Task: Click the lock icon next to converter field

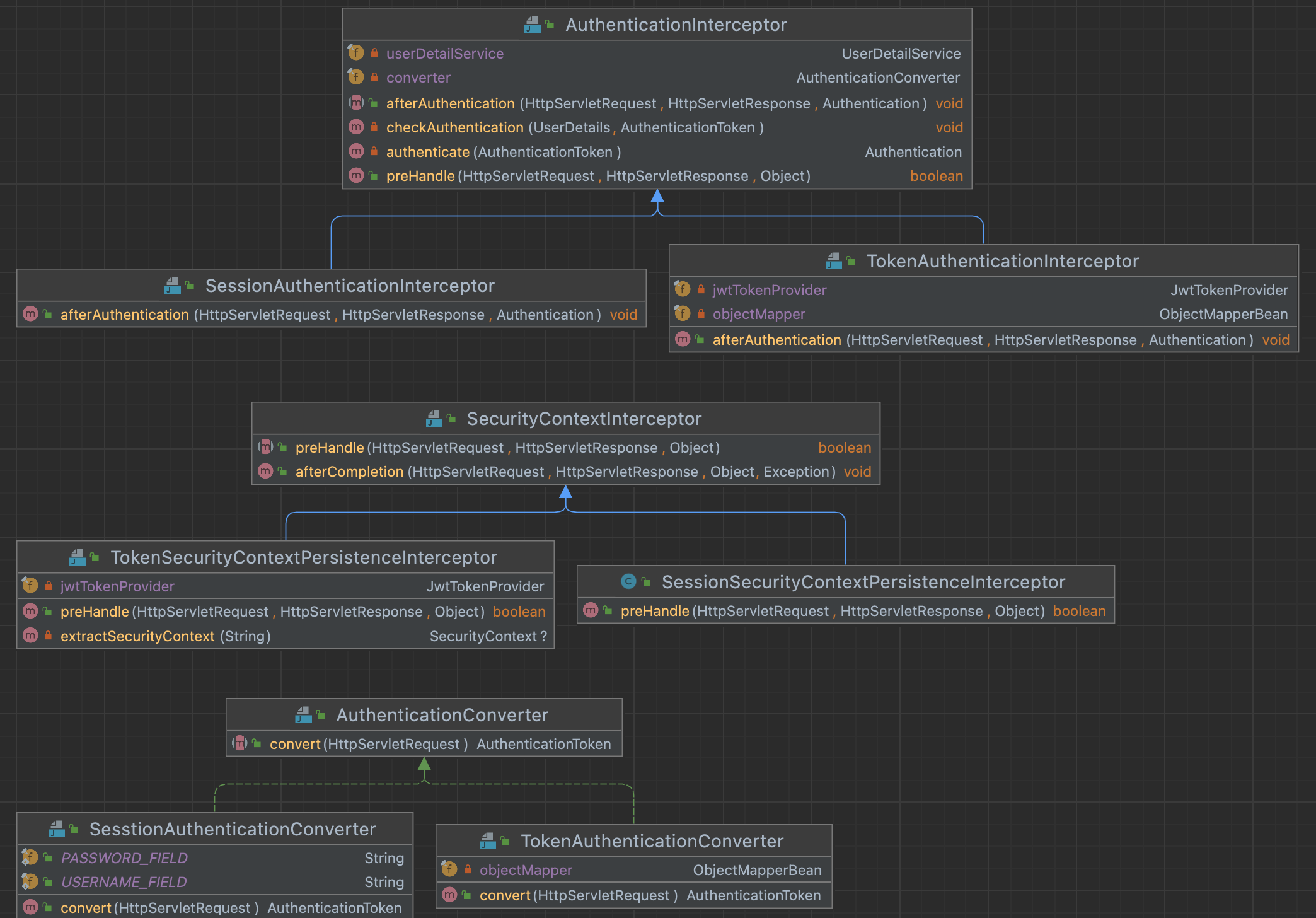Action: [x=374, y=77]
